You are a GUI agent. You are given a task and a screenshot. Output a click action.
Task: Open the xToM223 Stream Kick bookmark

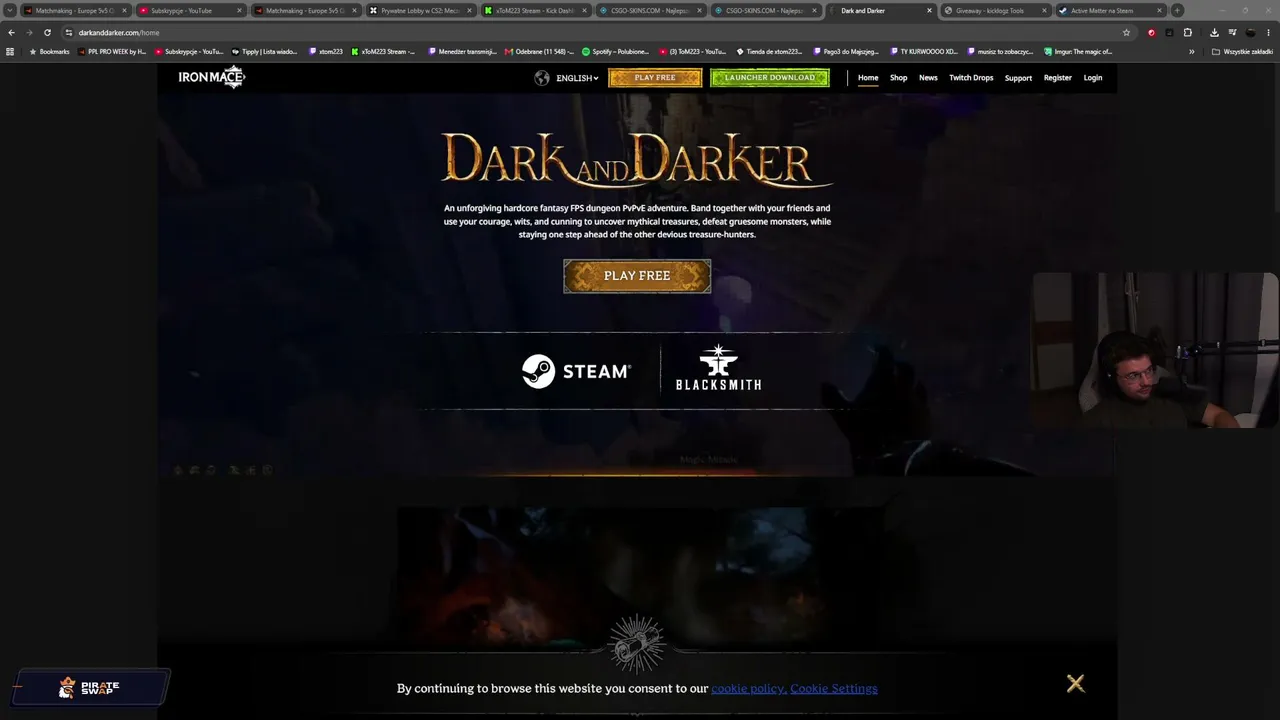[x=383, y=52]
